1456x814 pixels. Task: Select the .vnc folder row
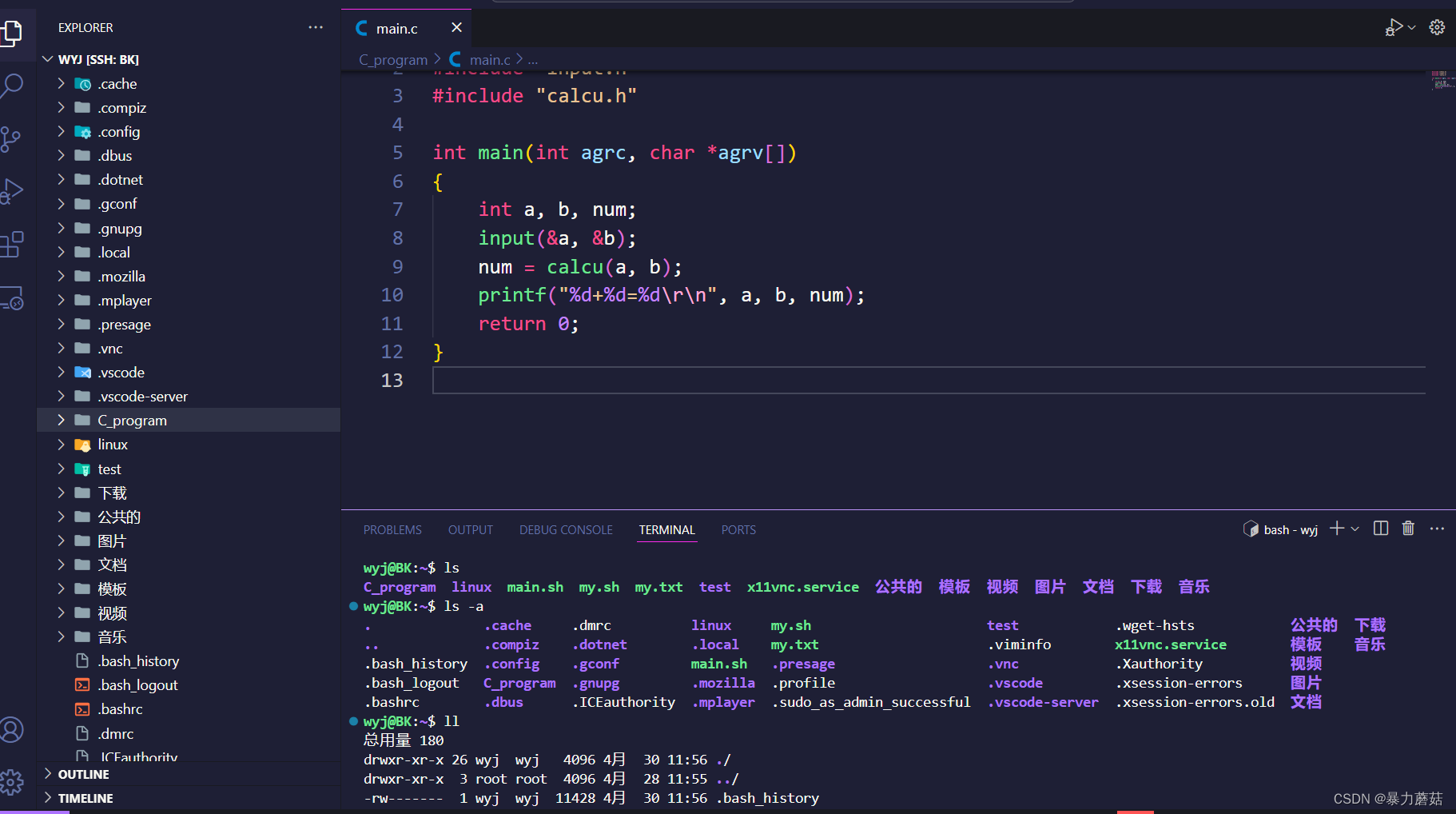pos(189,348)
